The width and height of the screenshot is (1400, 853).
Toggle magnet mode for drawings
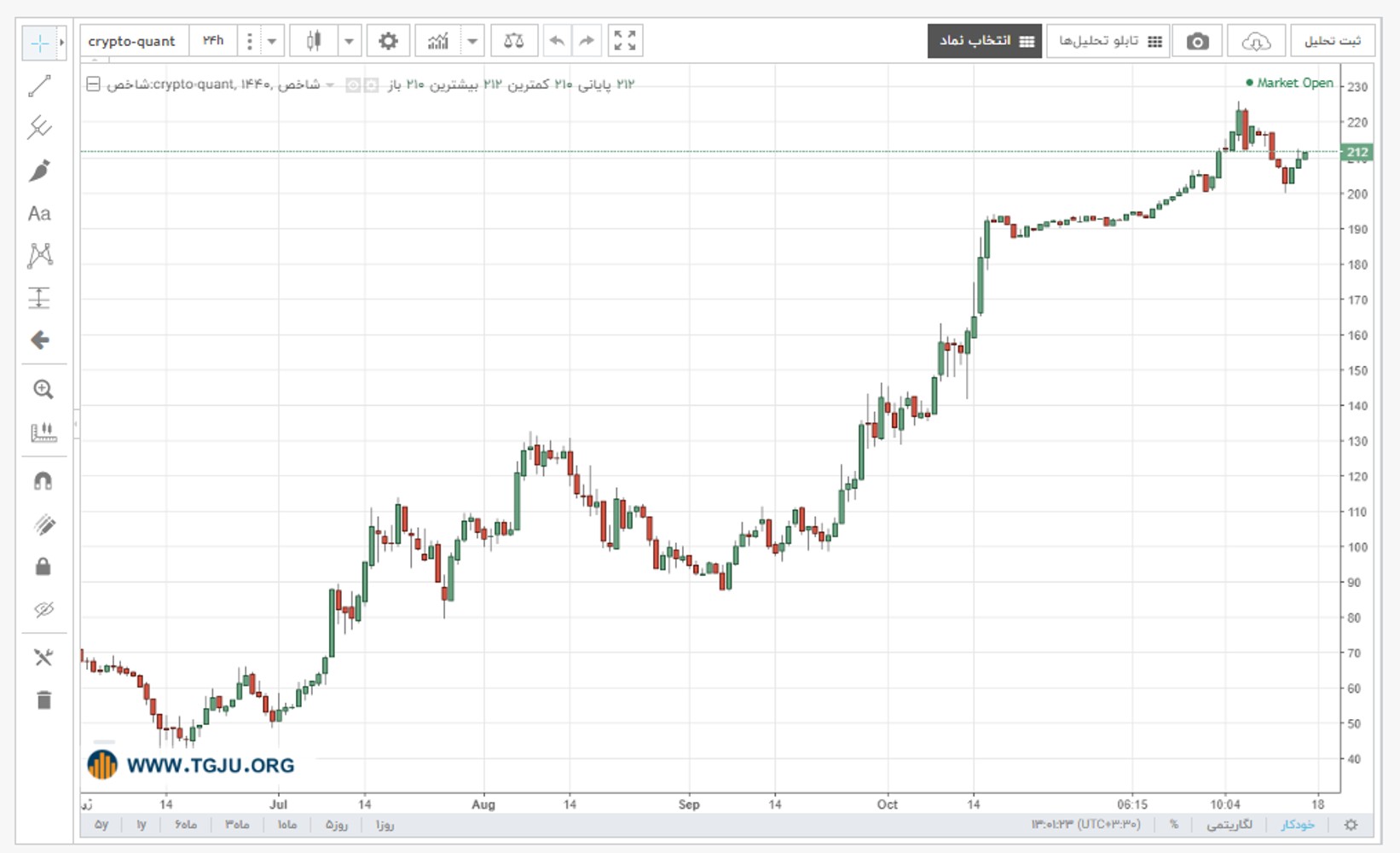pos(43,482)
